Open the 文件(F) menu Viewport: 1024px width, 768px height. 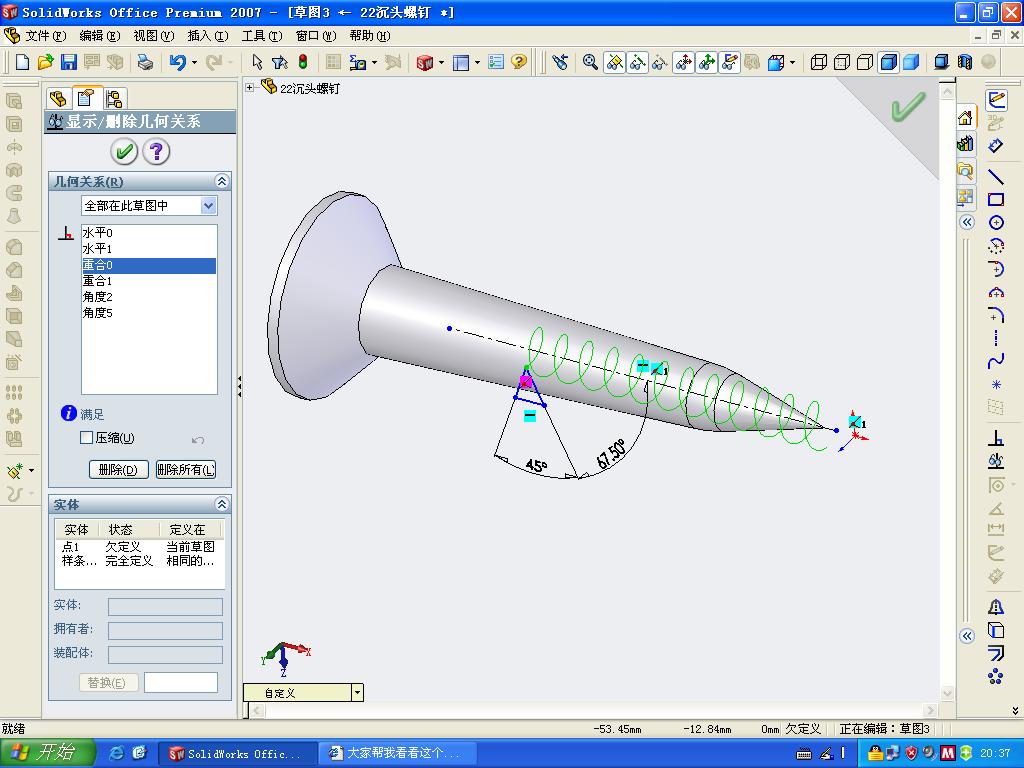(x=45, y=36)
